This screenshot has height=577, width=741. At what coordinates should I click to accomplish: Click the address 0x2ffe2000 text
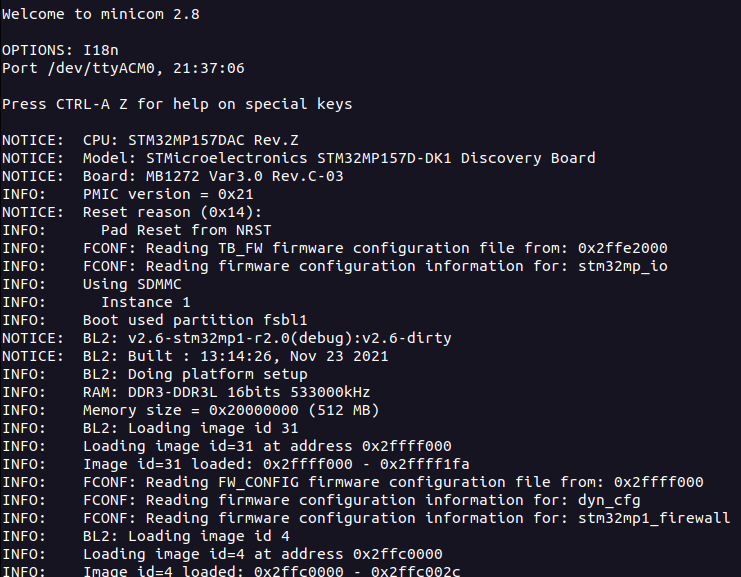[x=622, y=248]
